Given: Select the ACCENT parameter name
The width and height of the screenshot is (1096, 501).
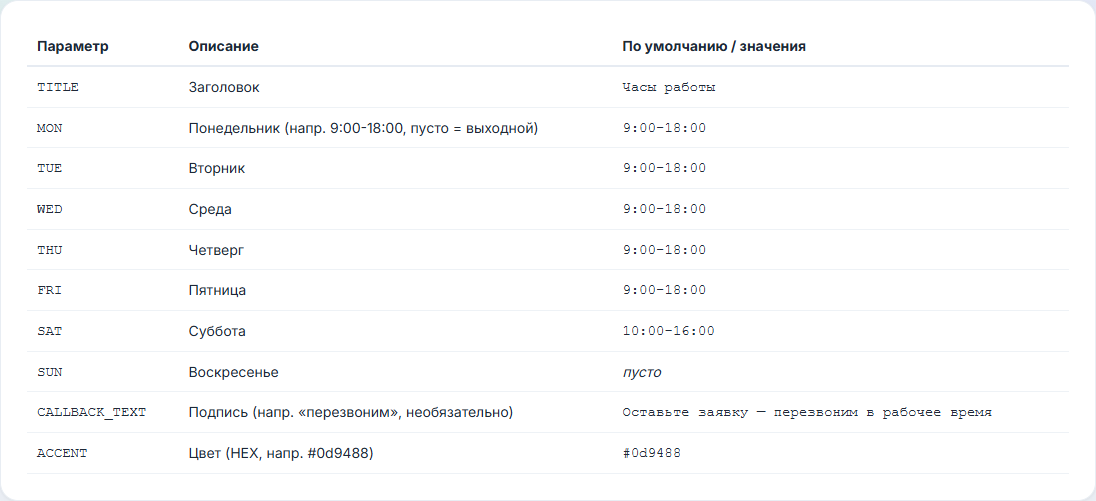Looking at the screenshot, I should click(62, 453).
